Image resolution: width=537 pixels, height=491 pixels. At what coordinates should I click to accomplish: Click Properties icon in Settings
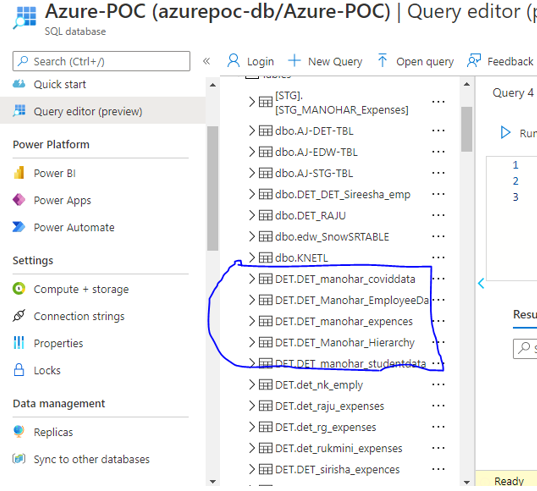coord(19,343)
